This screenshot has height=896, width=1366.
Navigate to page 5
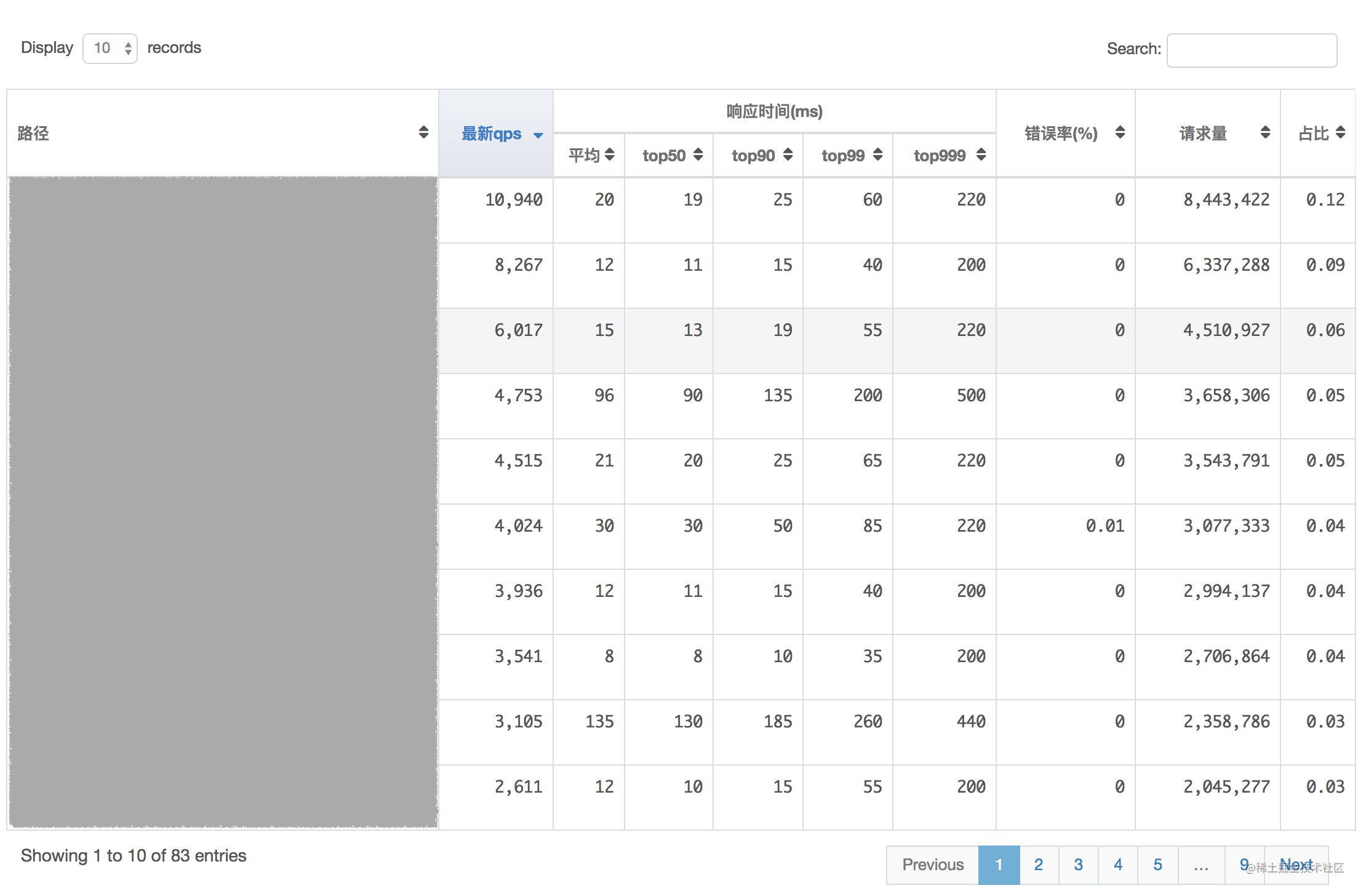click(x=1157, y=865)
